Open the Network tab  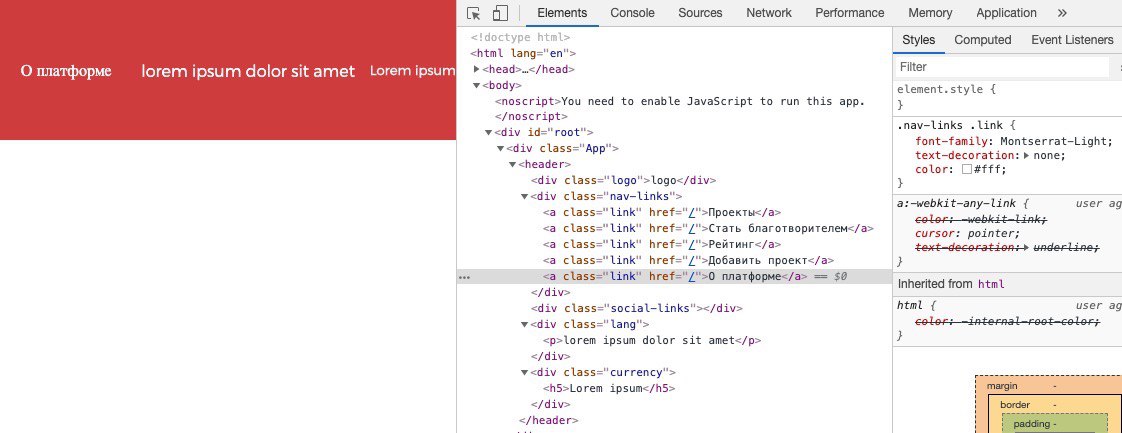[x=769, y=13]
